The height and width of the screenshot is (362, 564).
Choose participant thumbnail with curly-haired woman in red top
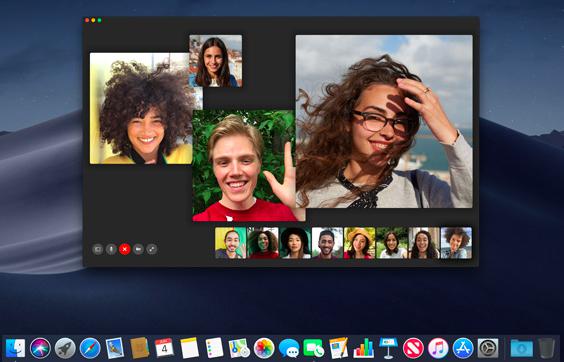point(263,243)
